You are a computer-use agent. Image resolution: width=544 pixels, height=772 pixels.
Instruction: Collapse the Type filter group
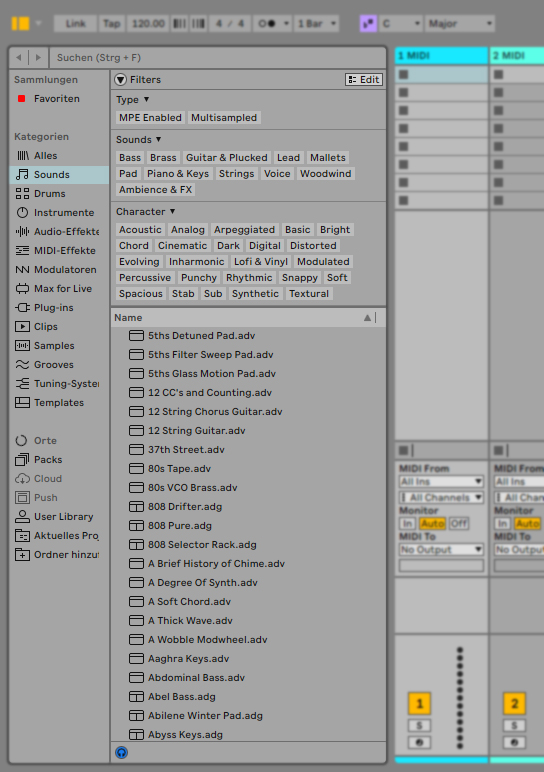146,99
